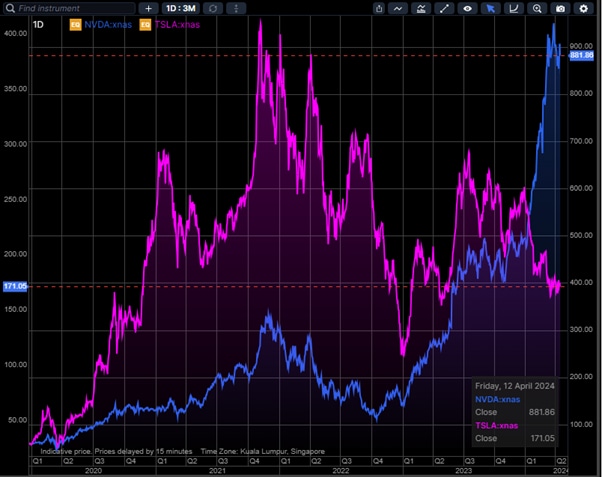Click the 'Indicative price' delayed notice text
The image size is (602, 477).
(116, 451)
